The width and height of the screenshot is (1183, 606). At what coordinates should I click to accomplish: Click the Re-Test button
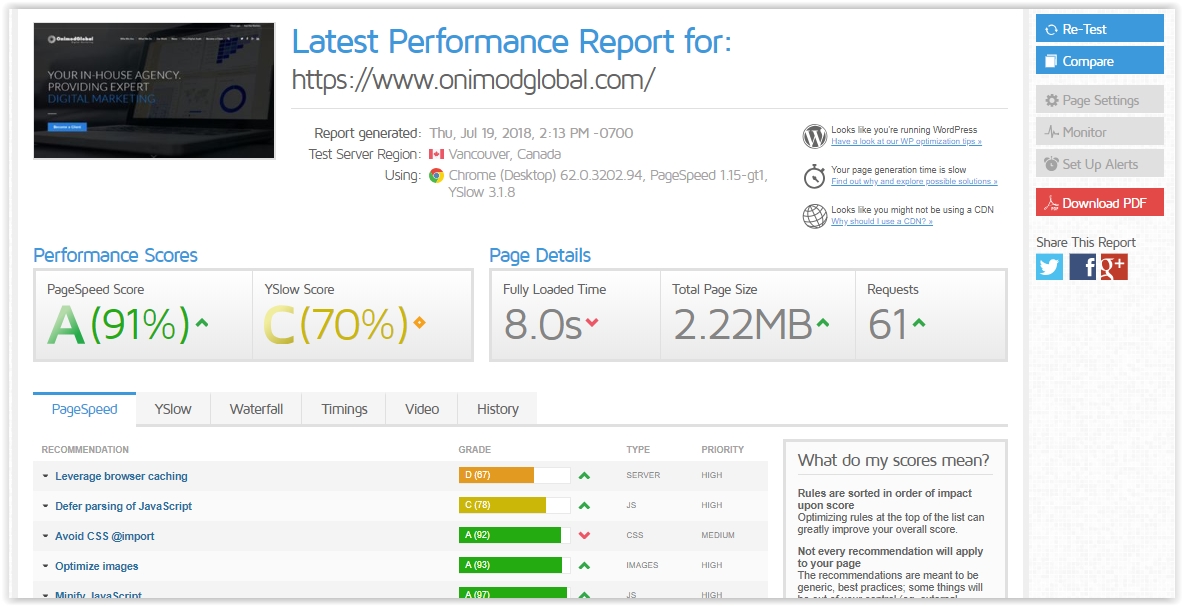pos(1099,29)
